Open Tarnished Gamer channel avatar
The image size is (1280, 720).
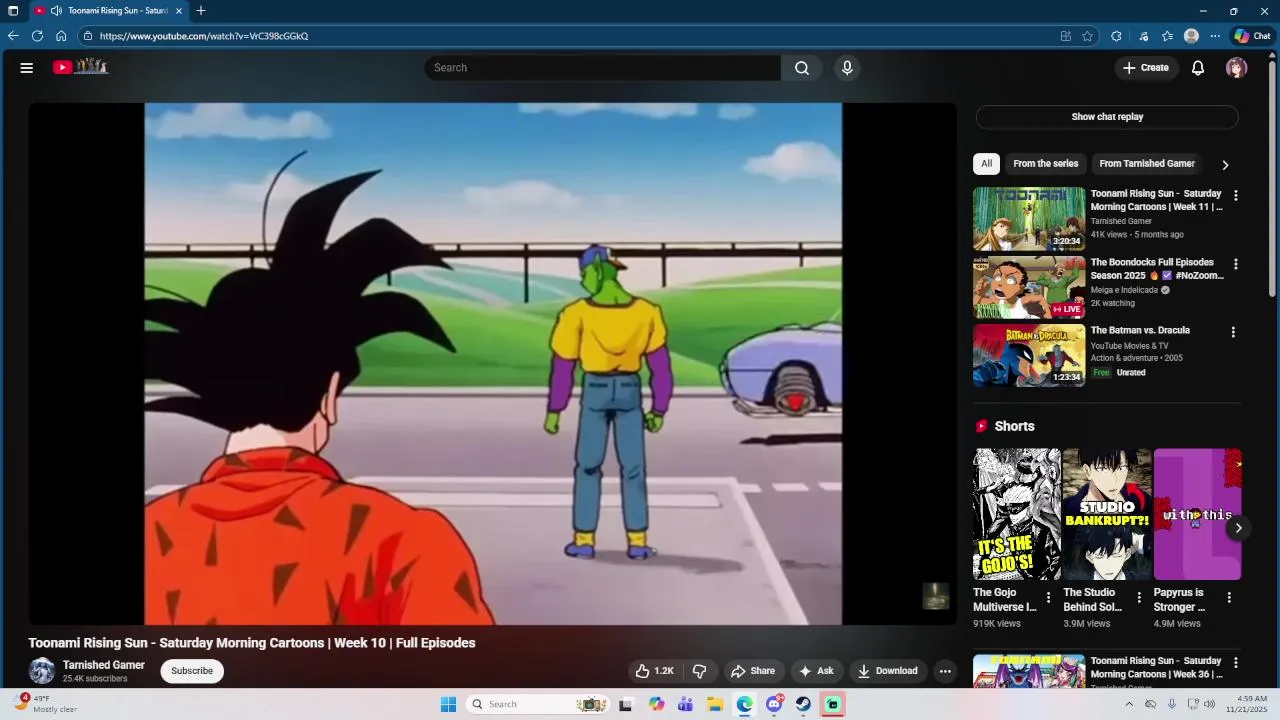tap(42, 671)
